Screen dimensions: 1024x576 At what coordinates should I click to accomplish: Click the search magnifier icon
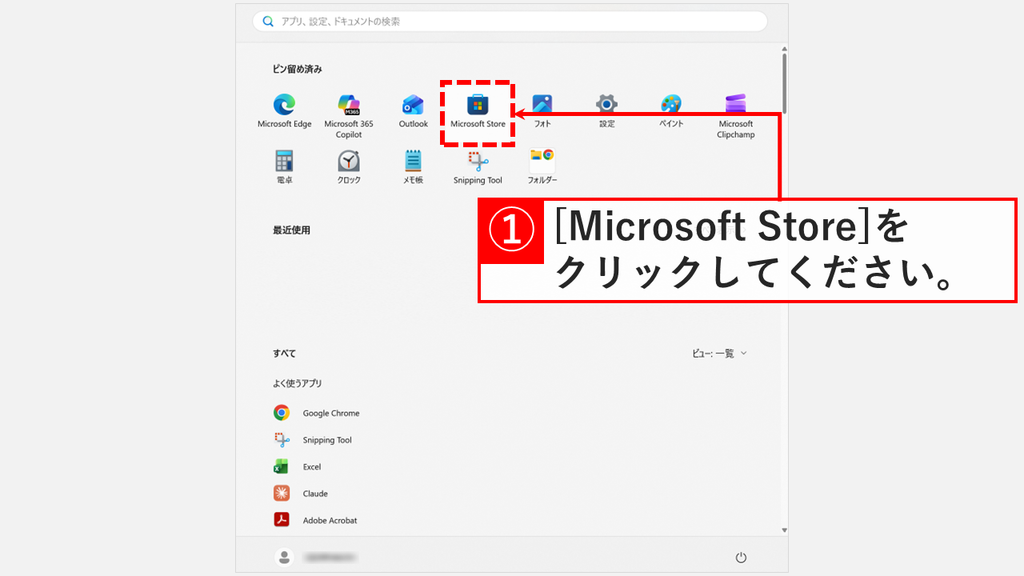click(268, 22)
